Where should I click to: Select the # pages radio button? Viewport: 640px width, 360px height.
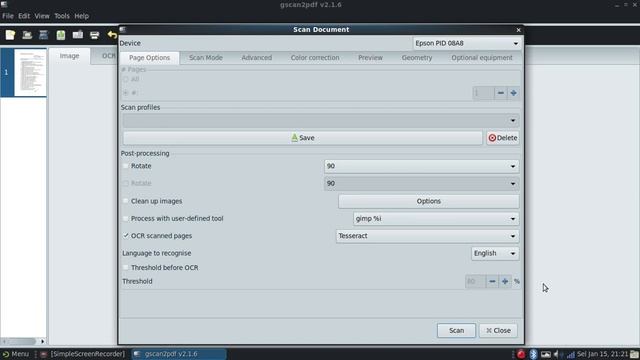126,93
